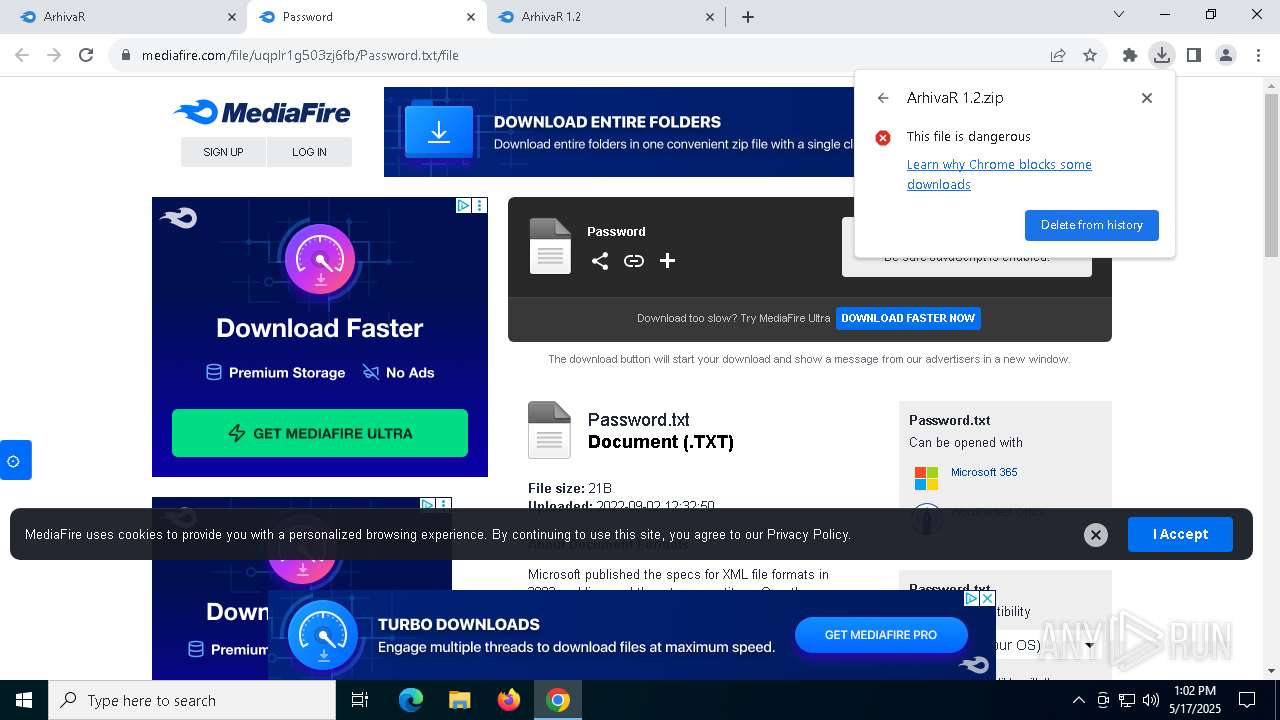Bookmark this page with the star
The image size is (1280, 720).
click(x=1090, y=55)
